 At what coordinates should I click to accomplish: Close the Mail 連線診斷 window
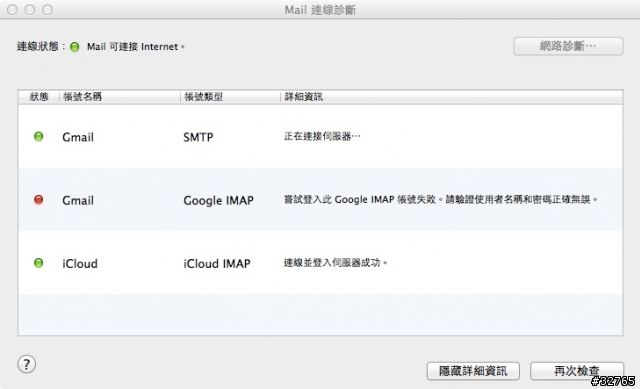pyautogui.click(x=12, y=9)
